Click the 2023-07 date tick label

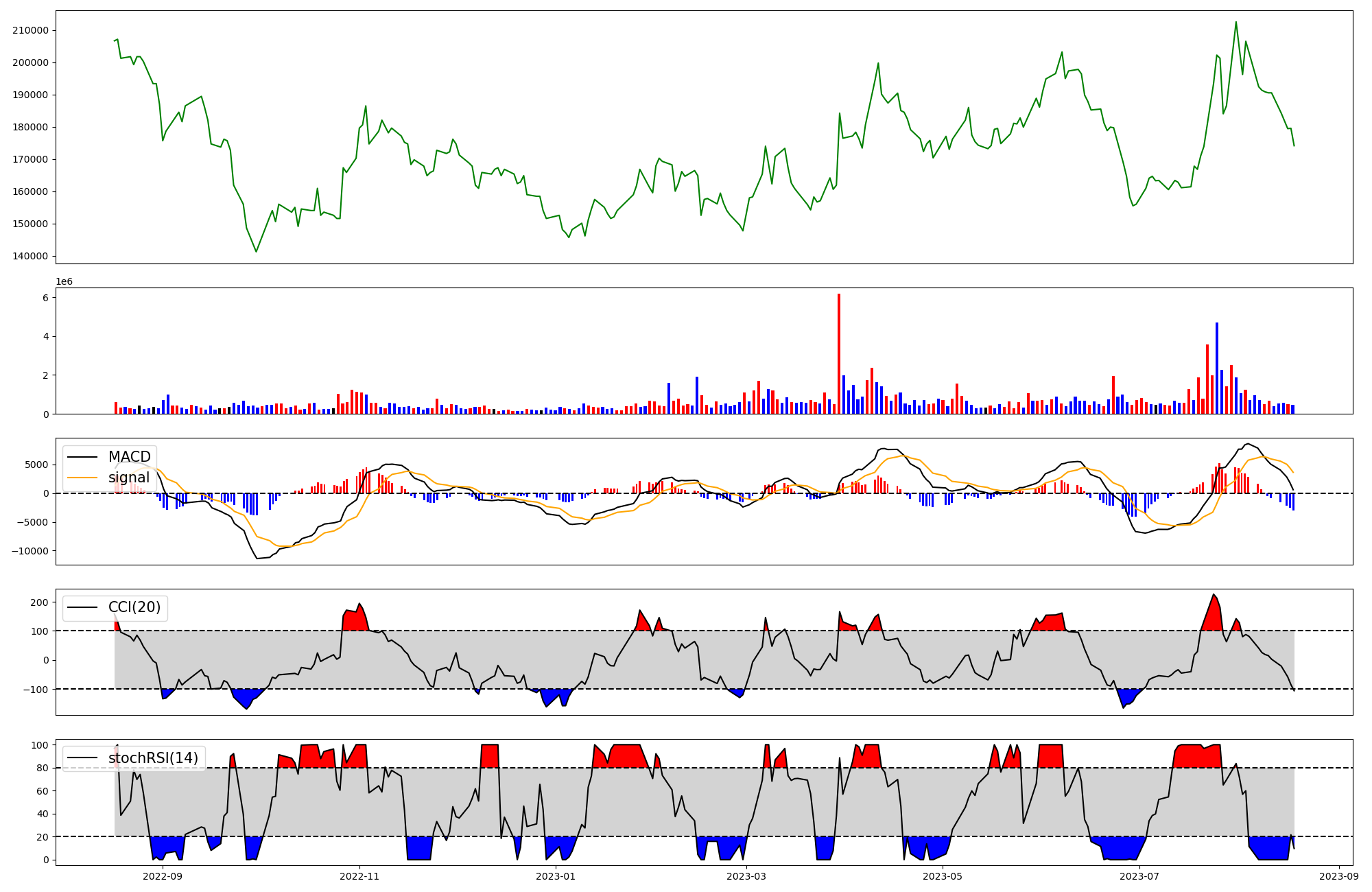(x=1139, y=876)
